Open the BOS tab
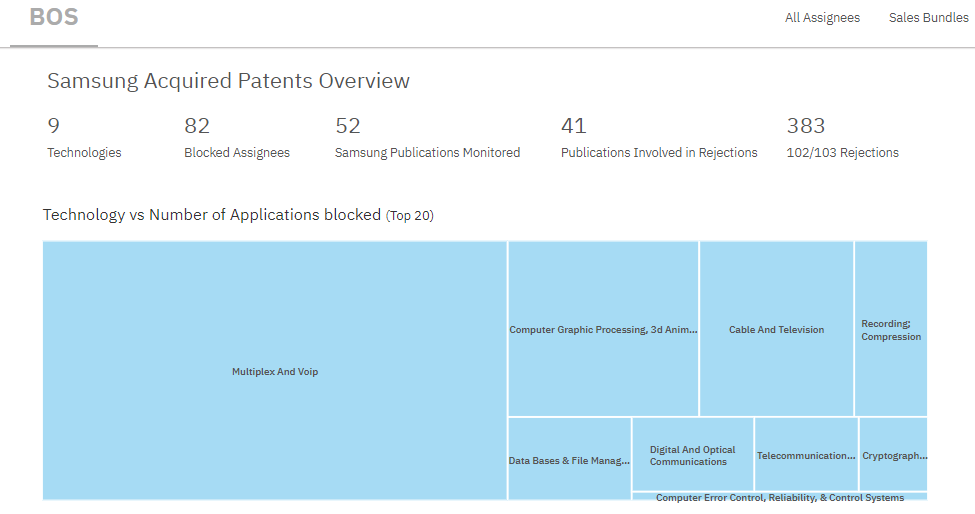Image resolution: width=975 pixels, height=514 pixels. point(54,19)
